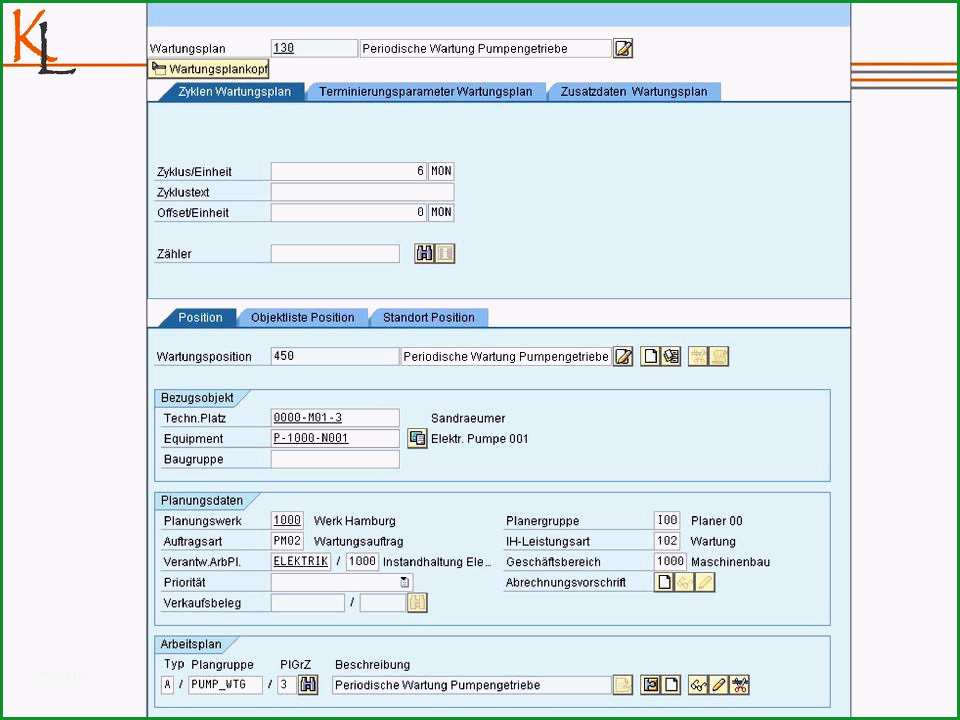Viewport: 960px width, 720px height.
Task: Click Techn.Platz field 0000-M01-3
Action: [x=335, y=418]
